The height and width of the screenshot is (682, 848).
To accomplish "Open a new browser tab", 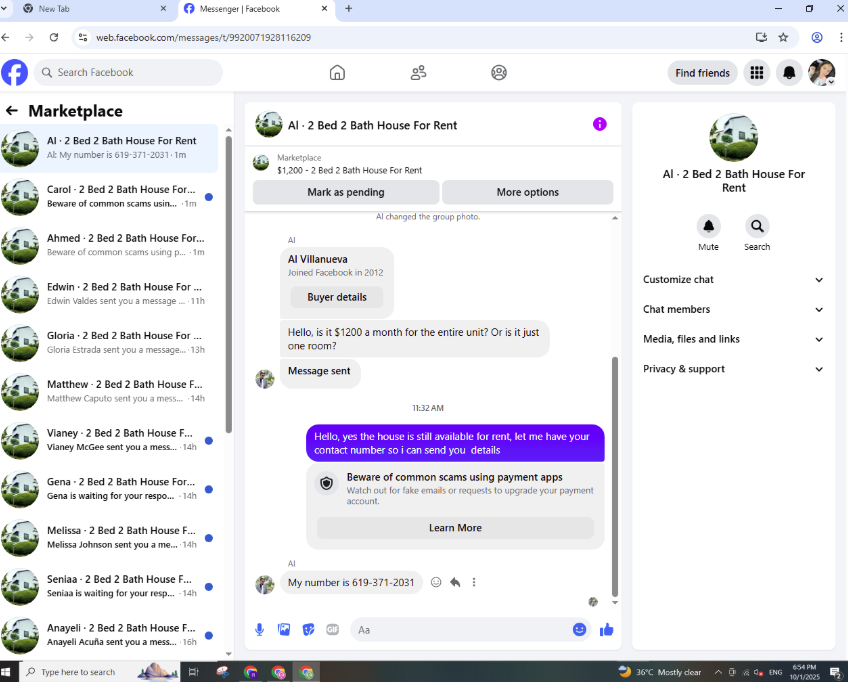I will [x=349, y=9].
